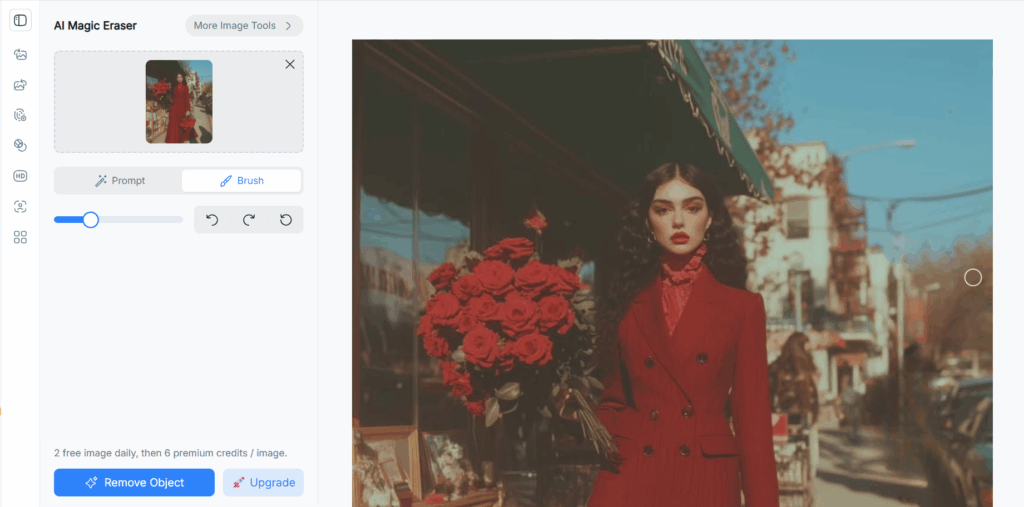Click the overlapping circles tool icon
This screenshot has width=1024, height=507.
pyautogui.click(x=20, y=145)
